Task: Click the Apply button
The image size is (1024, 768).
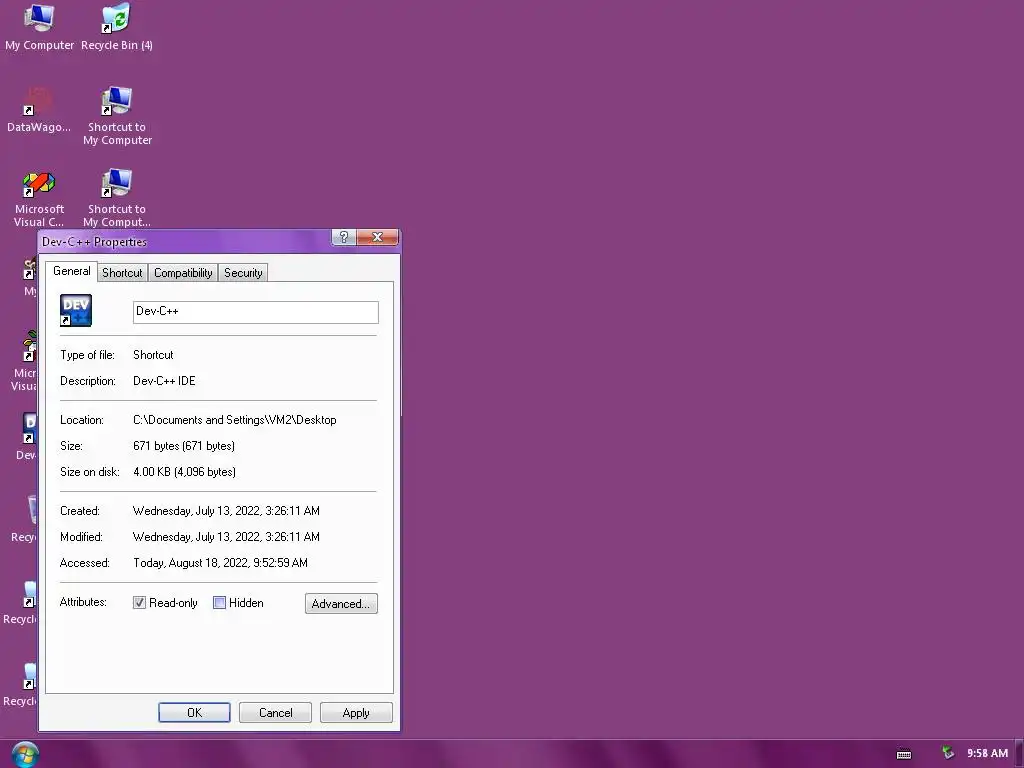Action: [x=356, y=712]
